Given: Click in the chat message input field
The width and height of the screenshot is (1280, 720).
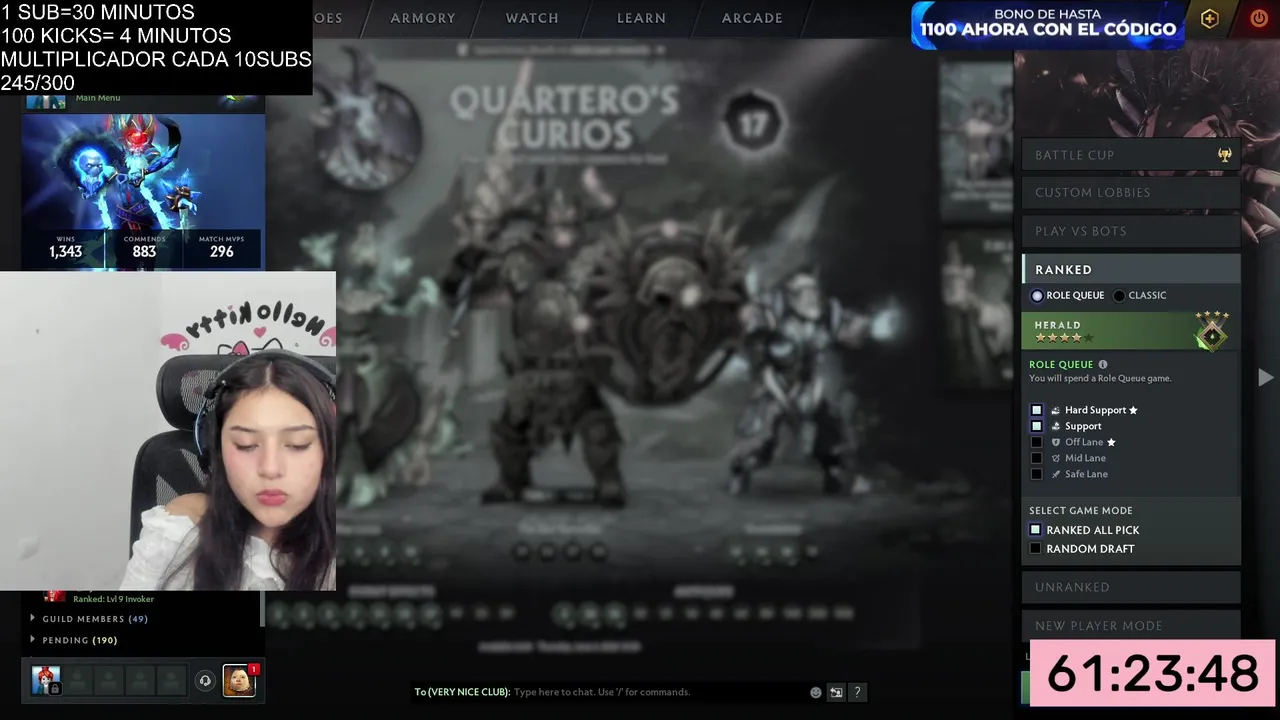Looking at the screenshot, I should [x=658, y=692].
